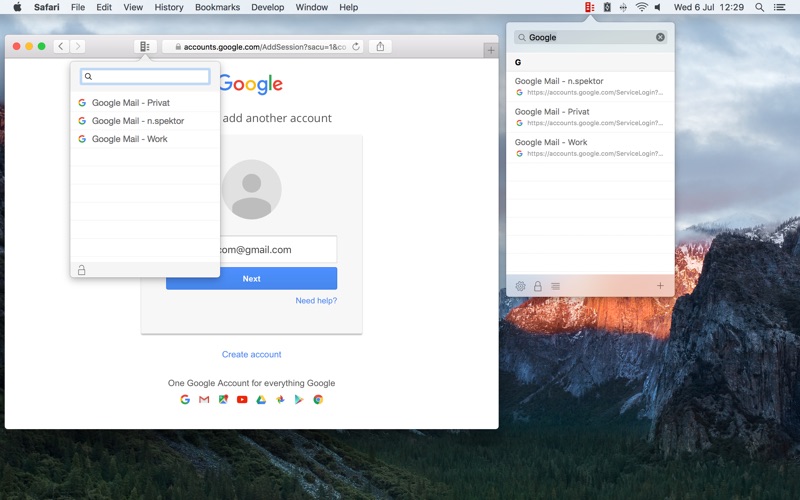This screenshot has height=500, width=800.
Task: Click the Need help? link
Action: point(316,301)
